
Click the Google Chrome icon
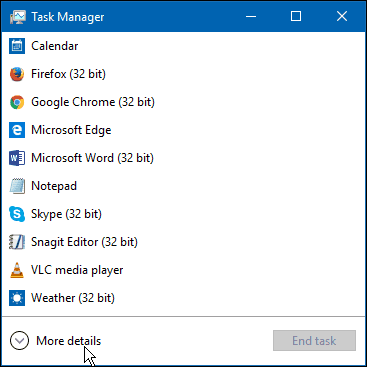pos(17,102)
